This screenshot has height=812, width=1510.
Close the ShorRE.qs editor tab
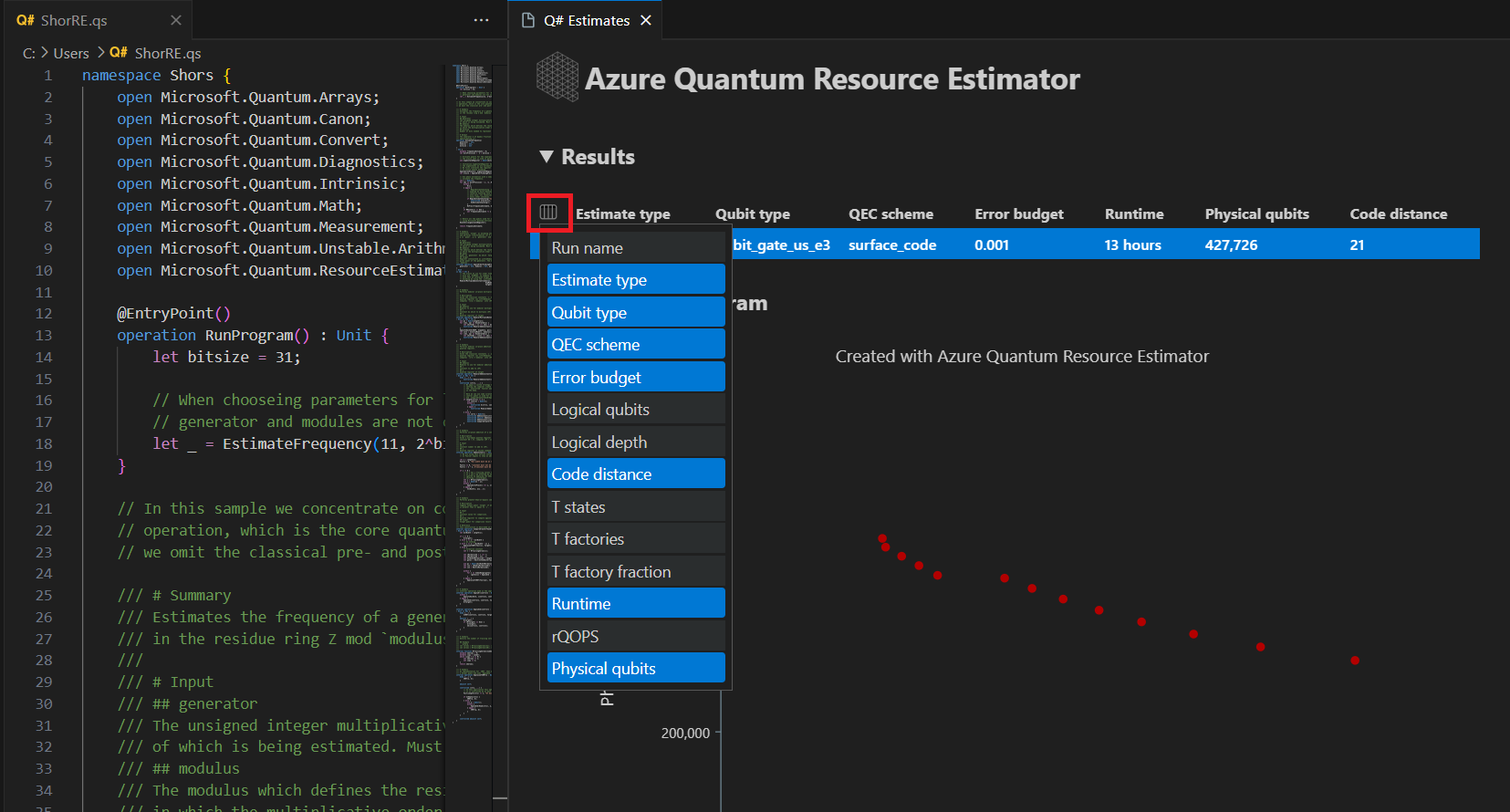pyautogui.click(x=176, y=20)
